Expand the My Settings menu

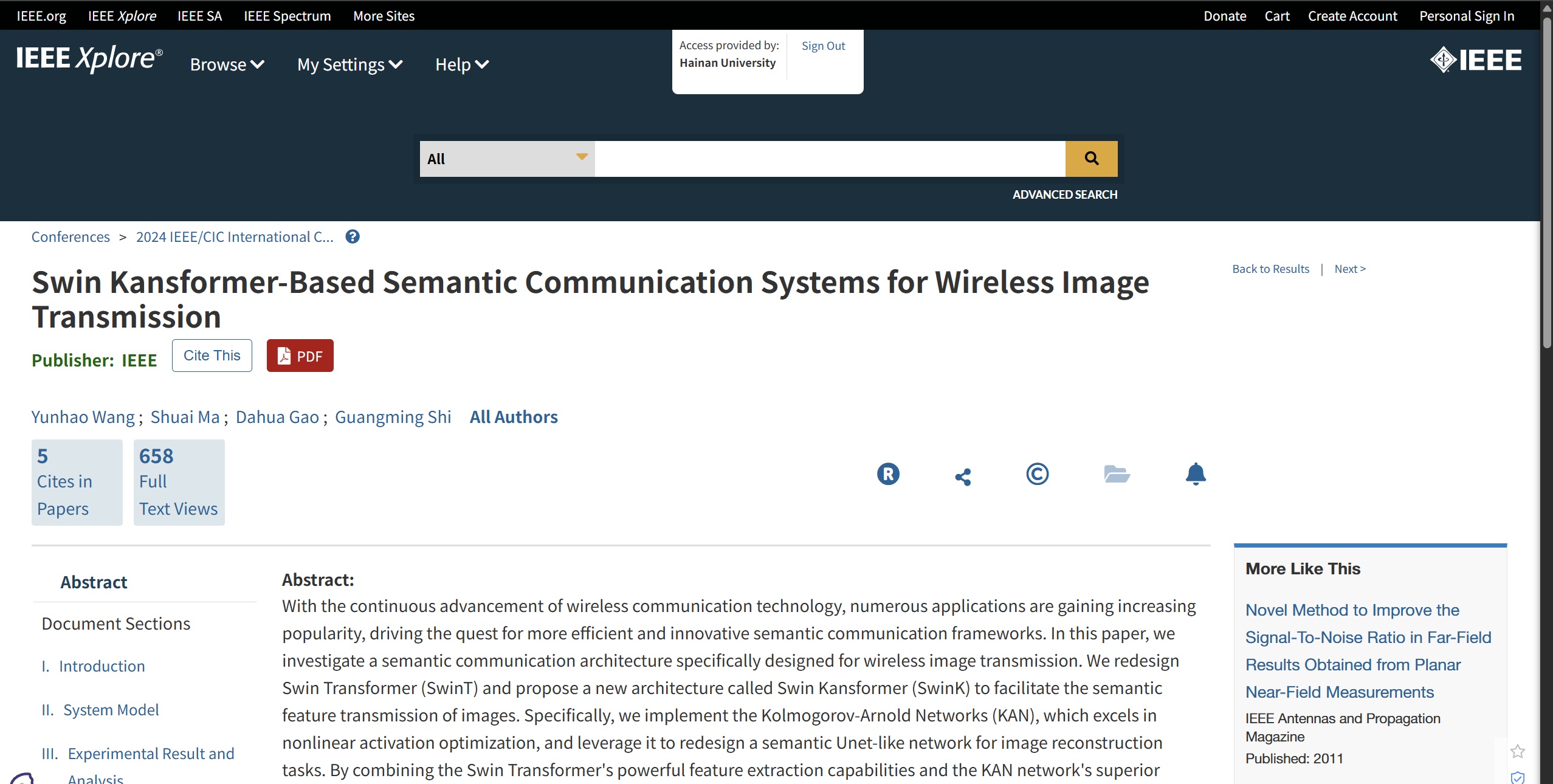pyautogui.click(x=350, y=64)
